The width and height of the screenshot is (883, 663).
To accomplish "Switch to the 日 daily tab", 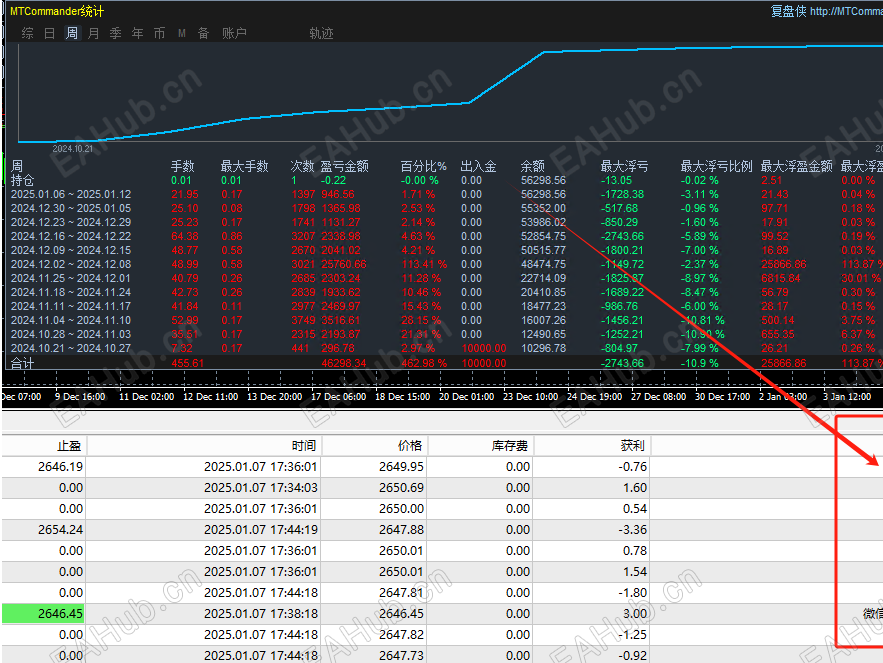I will point(50,33).
